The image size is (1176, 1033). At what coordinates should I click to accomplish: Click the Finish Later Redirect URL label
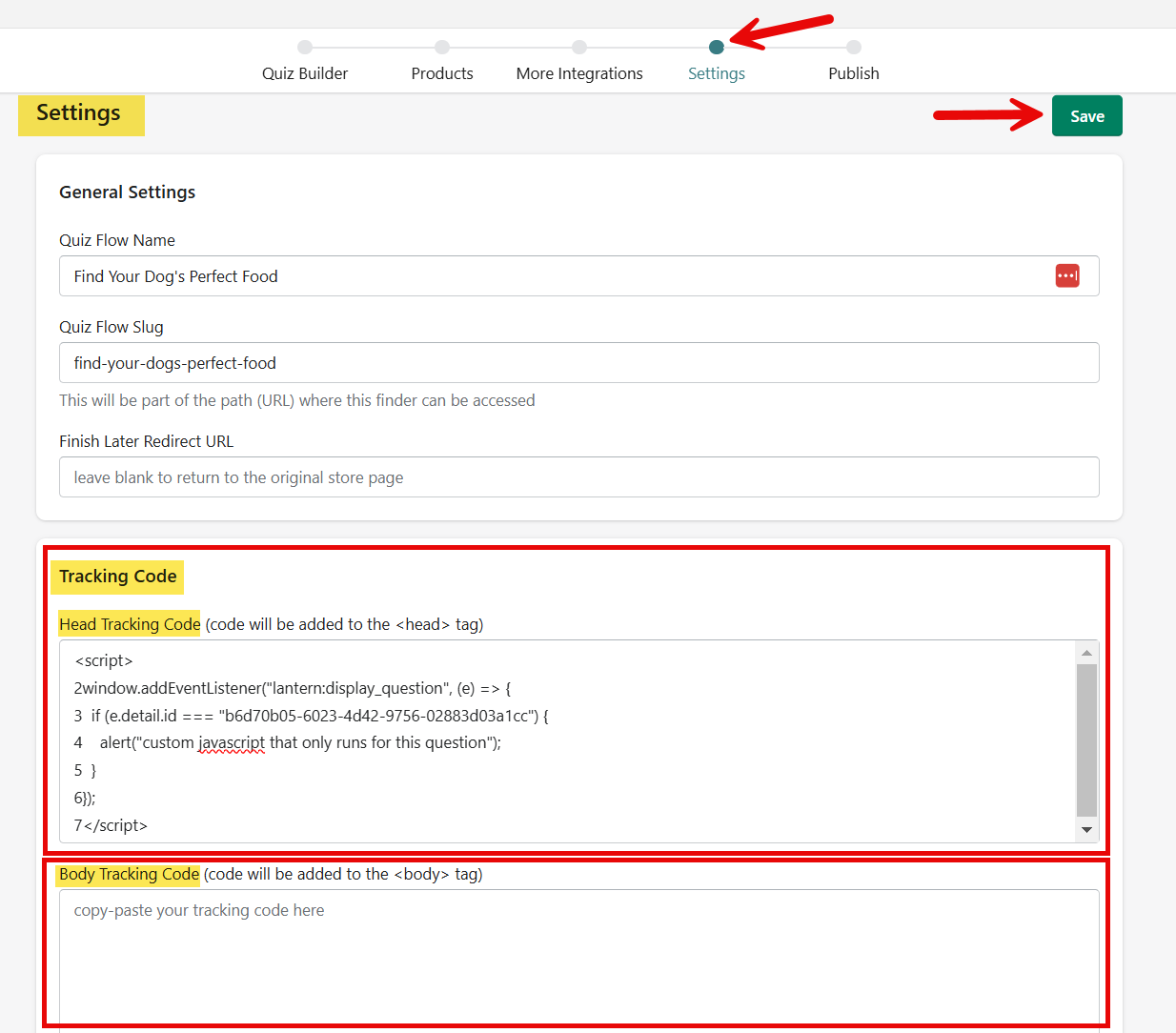[146, 441]
